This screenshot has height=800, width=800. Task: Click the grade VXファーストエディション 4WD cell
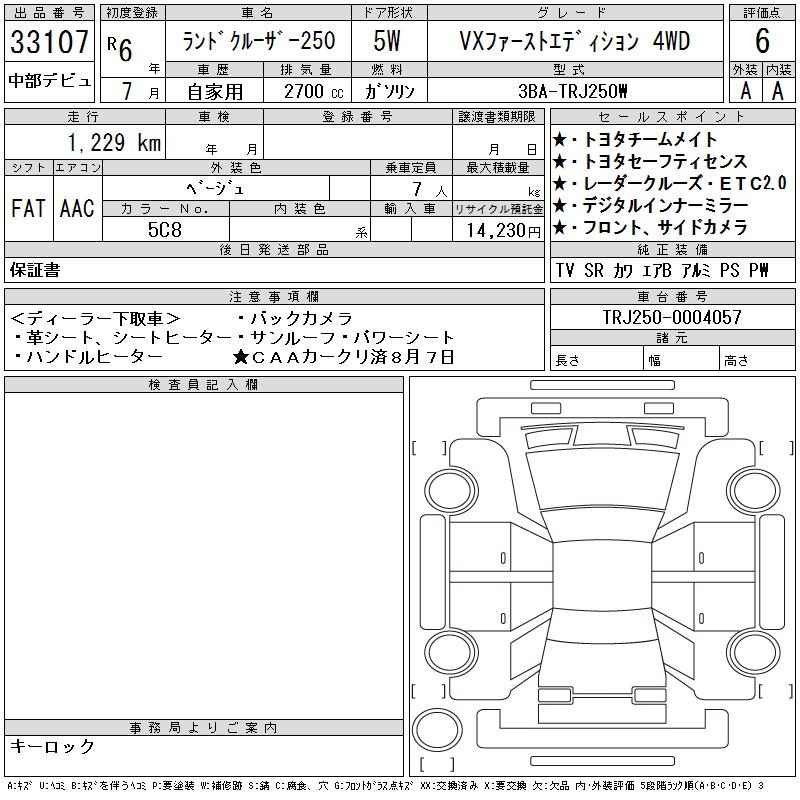pos(576,41)
